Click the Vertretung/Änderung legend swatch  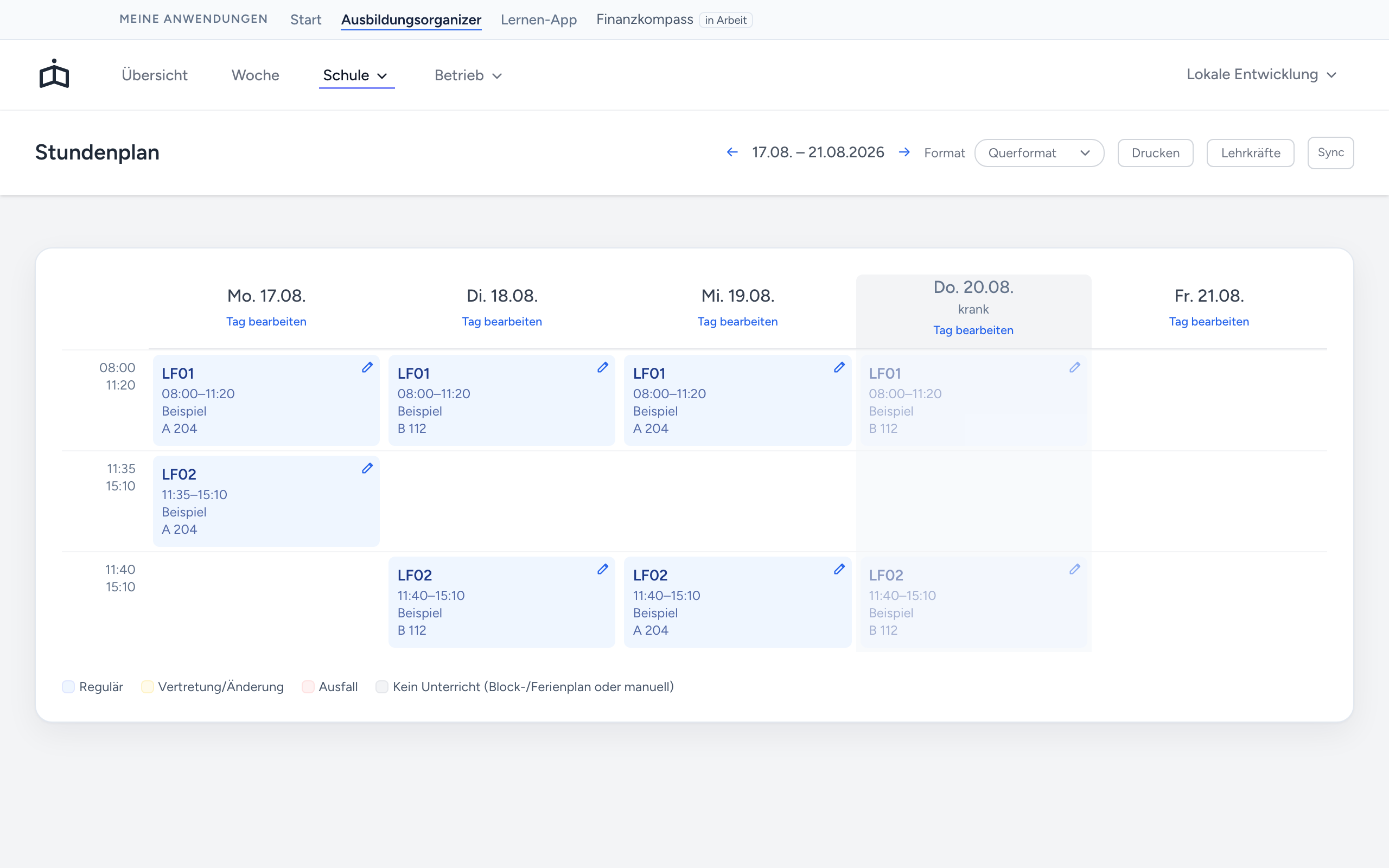point(147,687)
